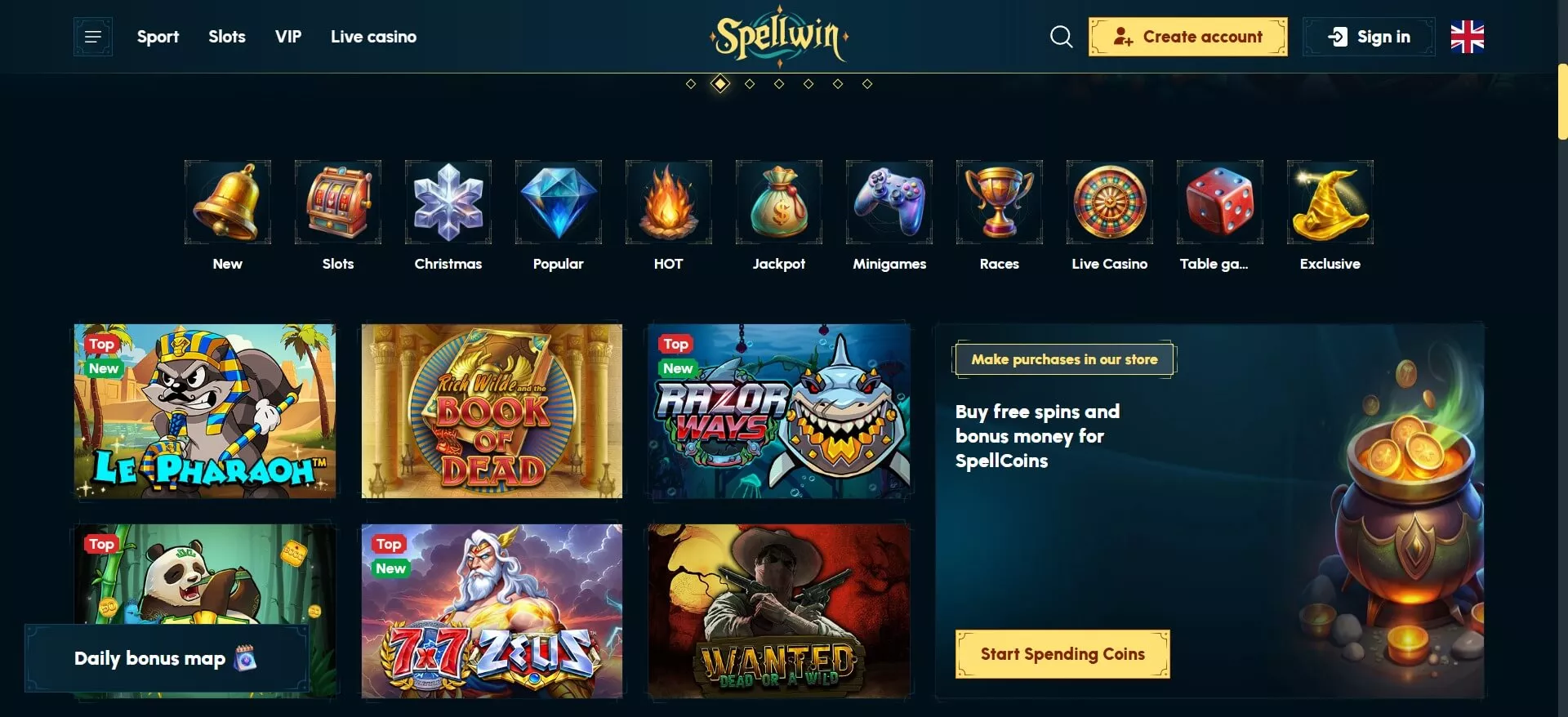Click the Start Spending Coins button

click(1062, 654)
